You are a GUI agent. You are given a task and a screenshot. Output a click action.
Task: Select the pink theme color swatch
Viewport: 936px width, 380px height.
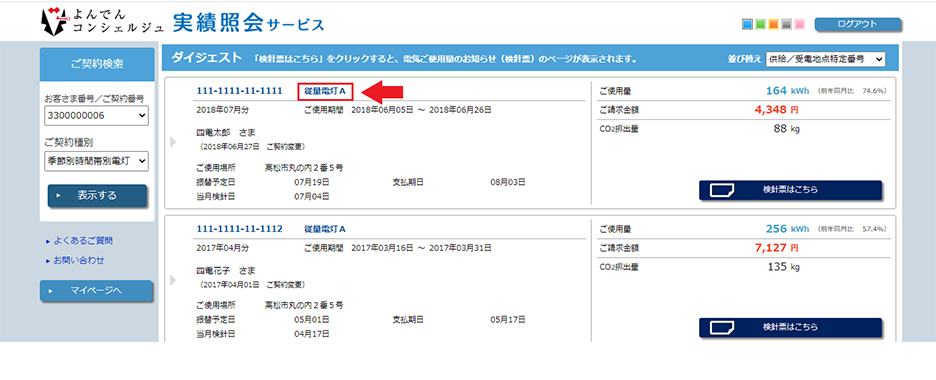click(800, 24)
